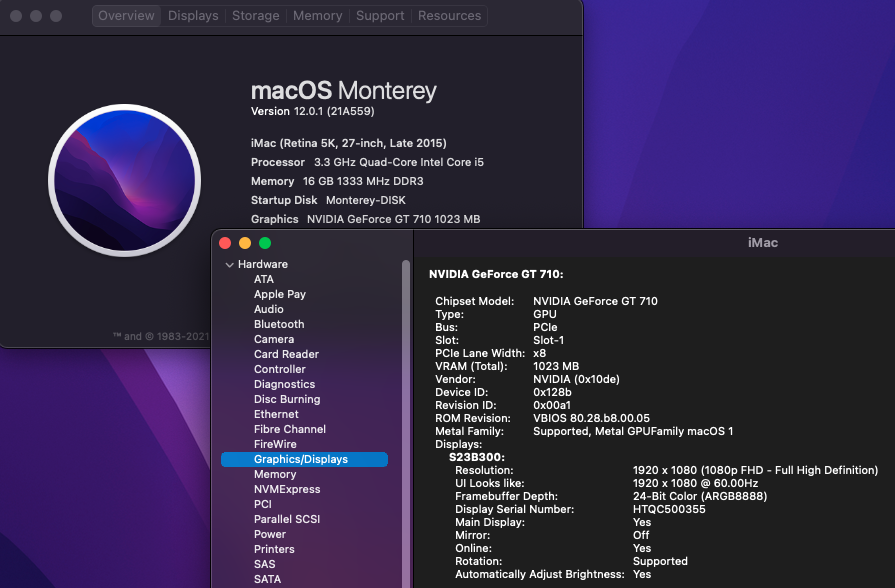This screenshot has width=895, height=588.
Task: Click the iMac window title
Action: coord(763,243)
